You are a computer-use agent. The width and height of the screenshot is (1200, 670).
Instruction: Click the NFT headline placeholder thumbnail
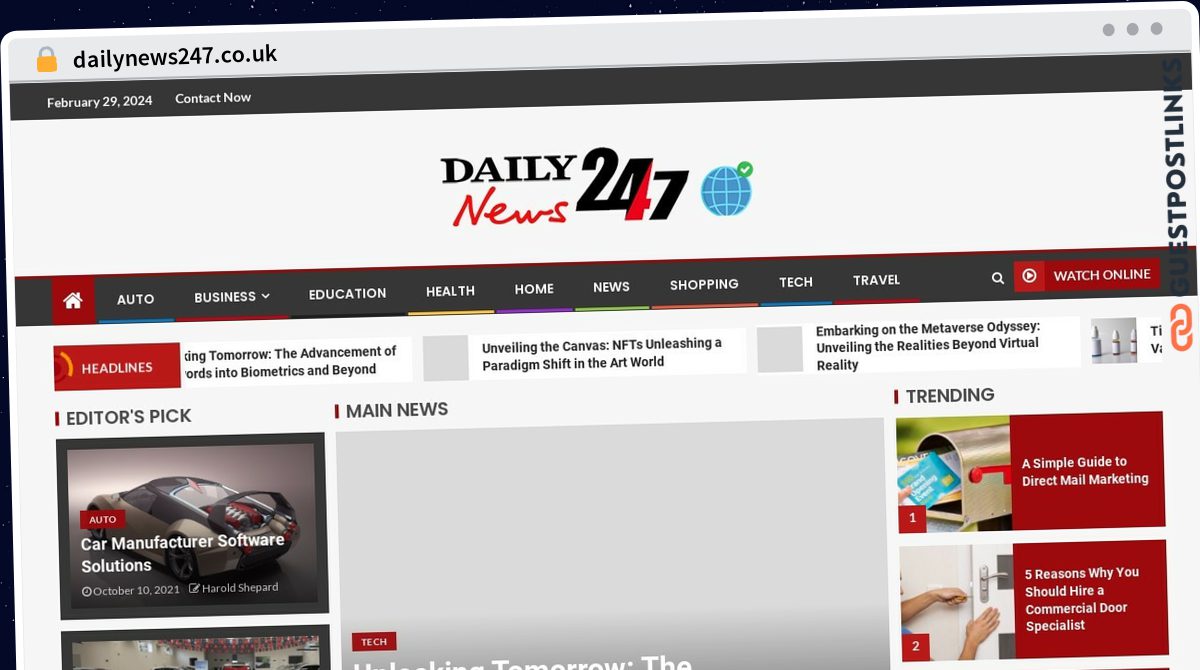coord(446,358)
